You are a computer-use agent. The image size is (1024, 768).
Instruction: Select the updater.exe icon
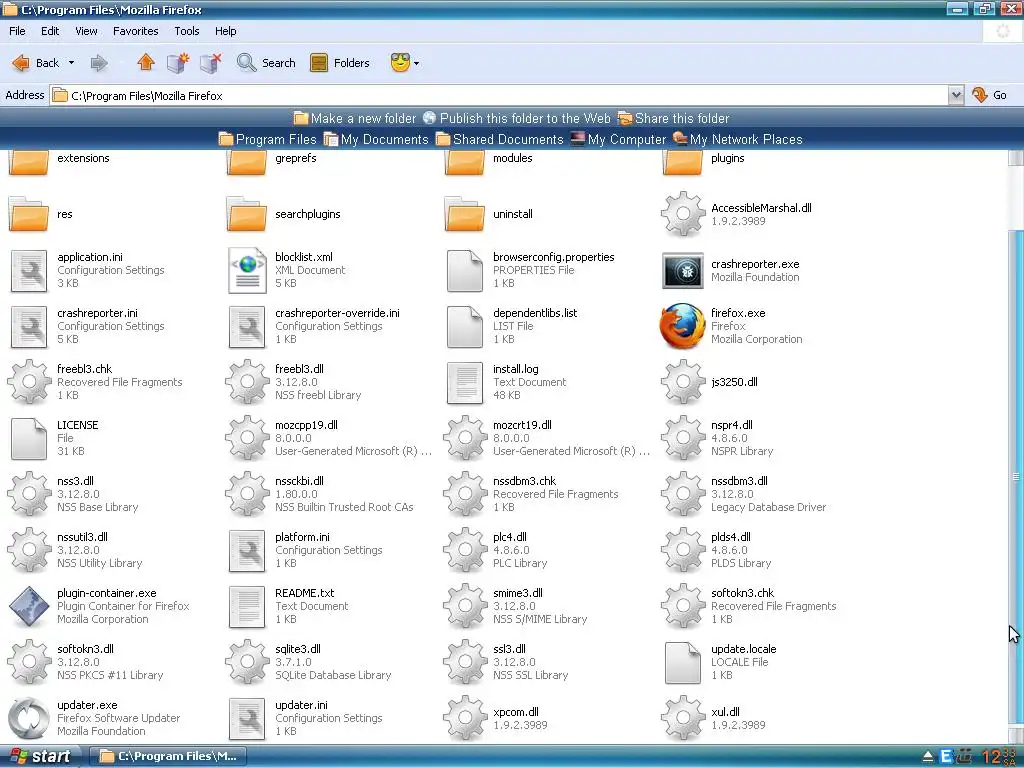tap(29, 718)
